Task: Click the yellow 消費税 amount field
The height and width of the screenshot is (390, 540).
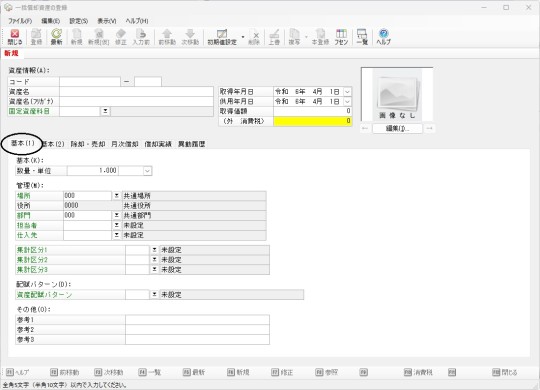Action: click(313, 121)
